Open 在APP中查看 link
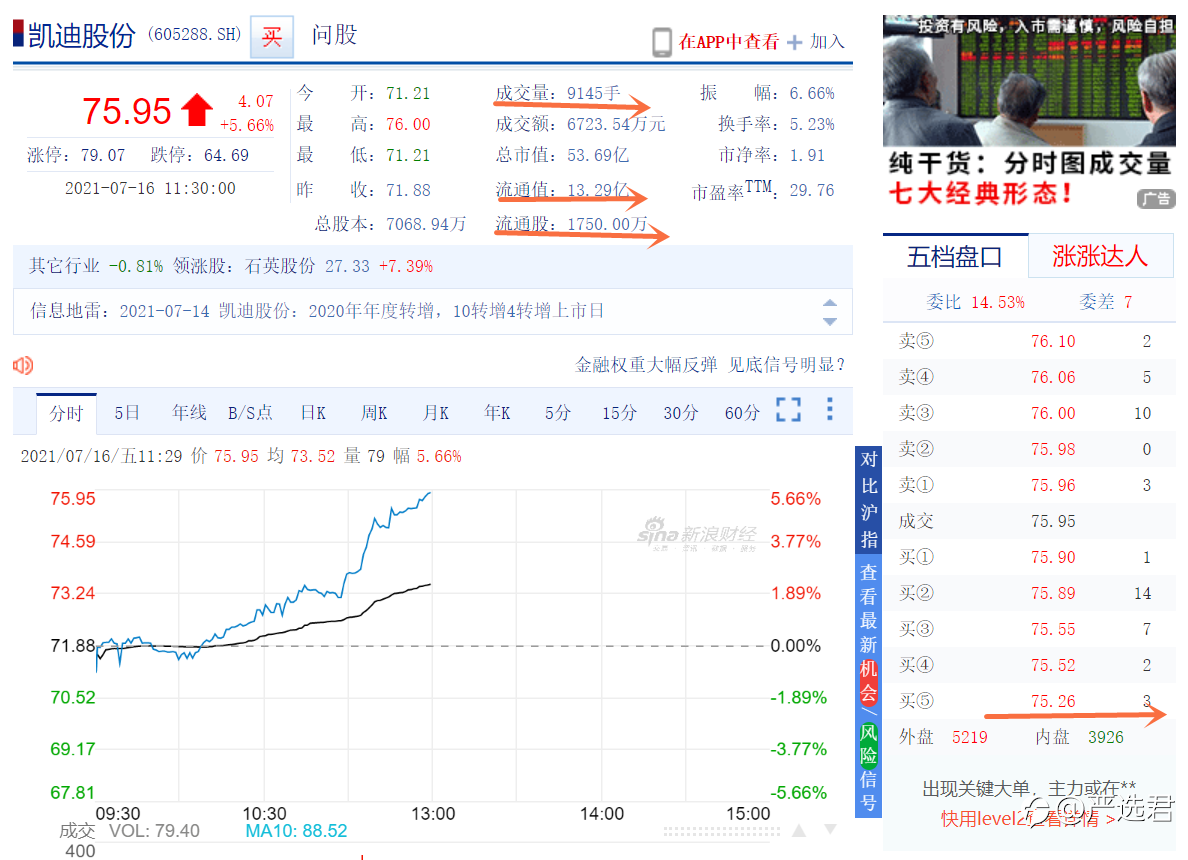The height and width of the screenshot is (860, 1188). click(x=728, y=42)
